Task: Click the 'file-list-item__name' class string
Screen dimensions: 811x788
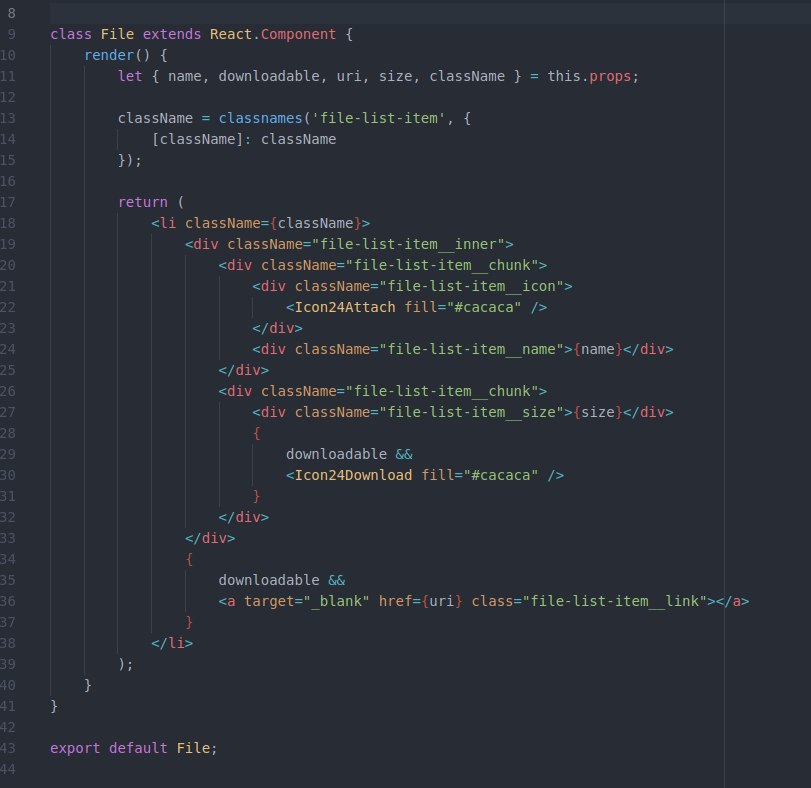Action: tap(472, 350)
